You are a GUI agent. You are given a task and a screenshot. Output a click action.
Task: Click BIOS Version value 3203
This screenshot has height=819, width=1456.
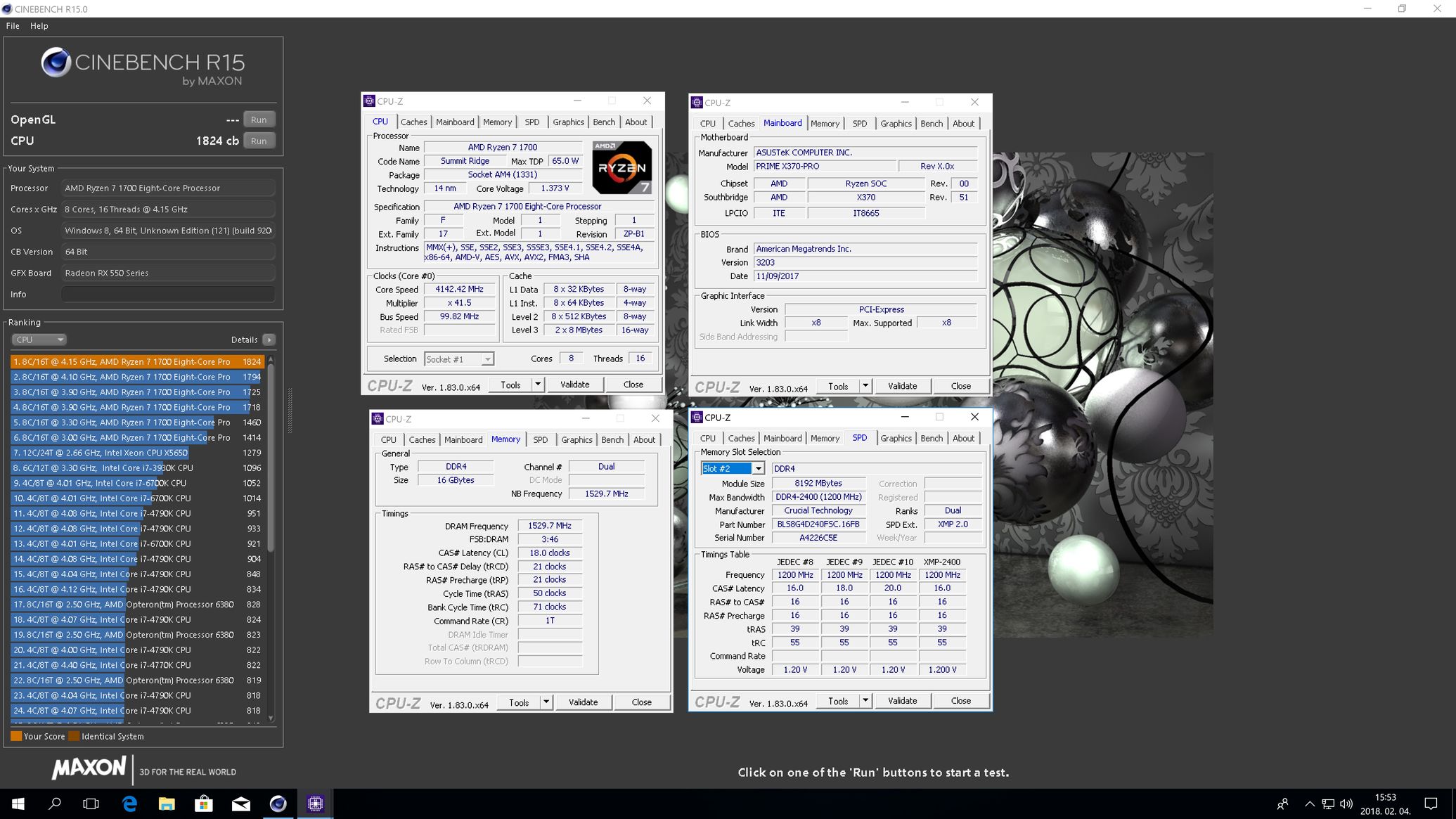(865, 263)
